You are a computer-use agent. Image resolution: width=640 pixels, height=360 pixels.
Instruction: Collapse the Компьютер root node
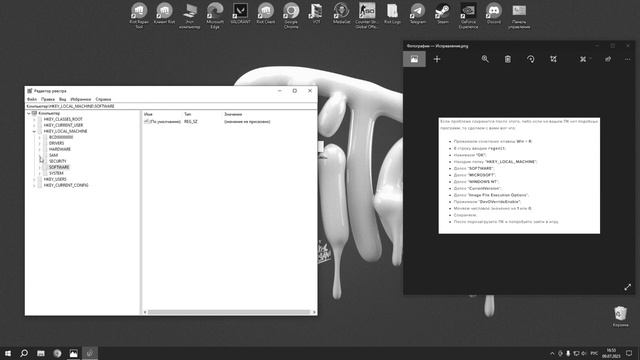point(29,113)
